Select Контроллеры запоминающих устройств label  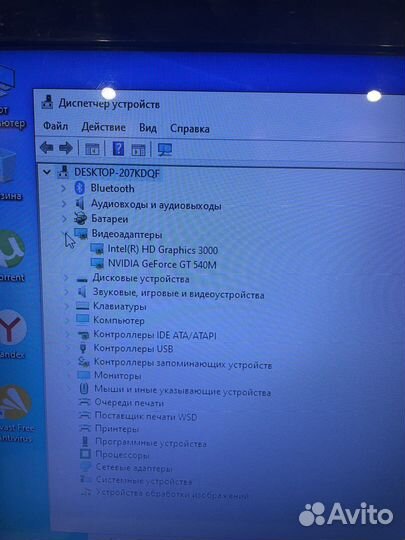[183, 363]
